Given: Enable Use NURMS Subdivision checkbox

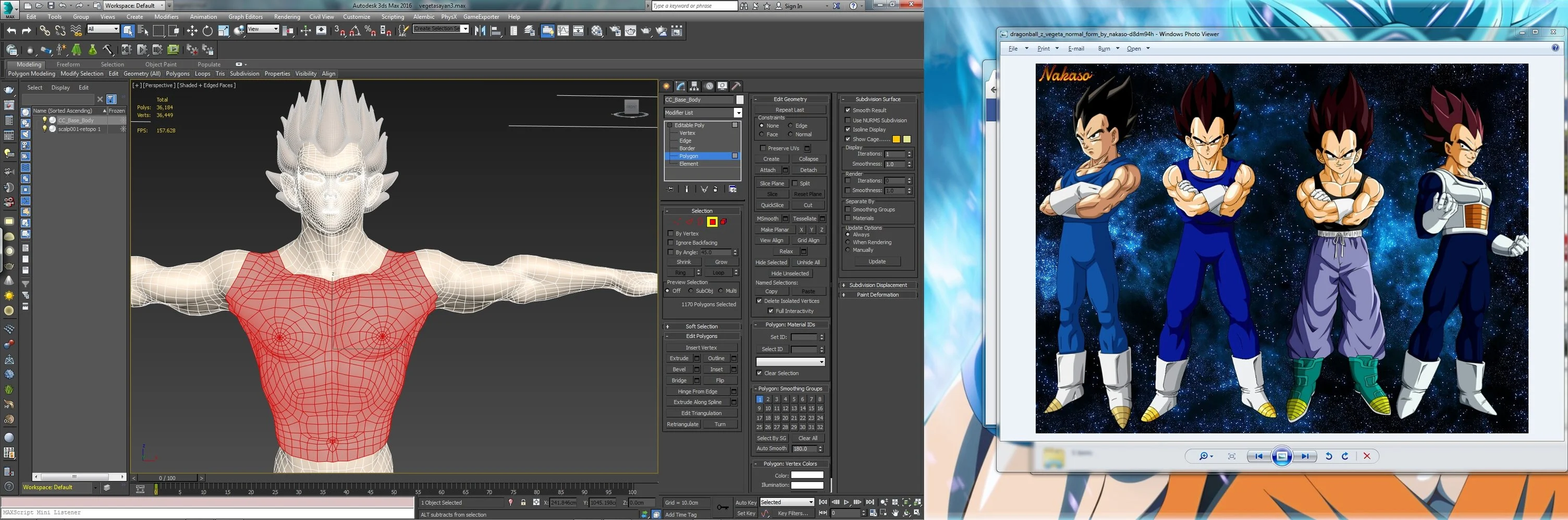Looking at the screenshot, I should pyautogui.click(x=848, y=120).
